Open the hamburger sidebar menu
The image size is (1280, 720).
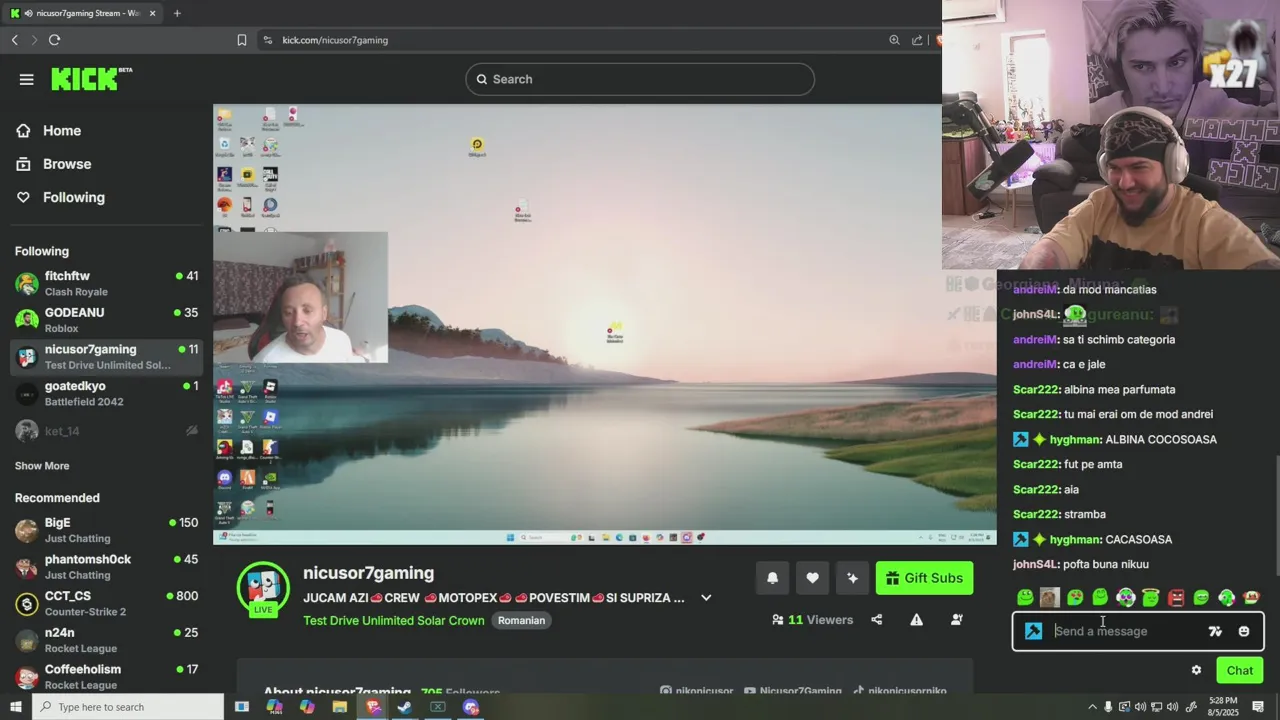pyautogui.click(x=27, y=80)
